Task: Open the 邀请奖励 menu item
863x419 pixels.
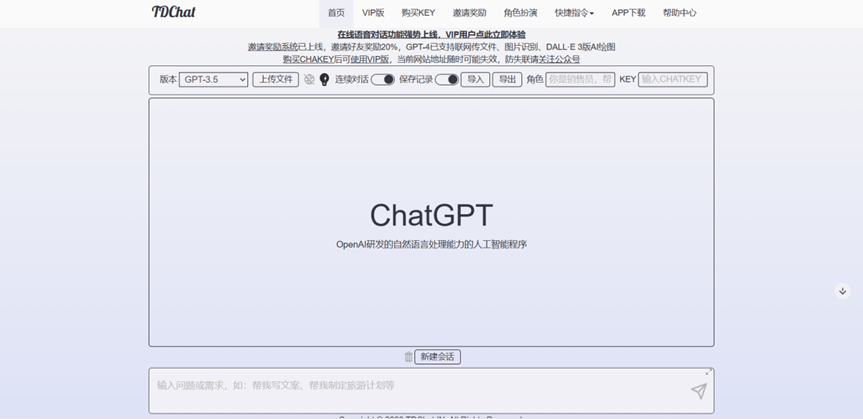Action: (x=469, y=13)
